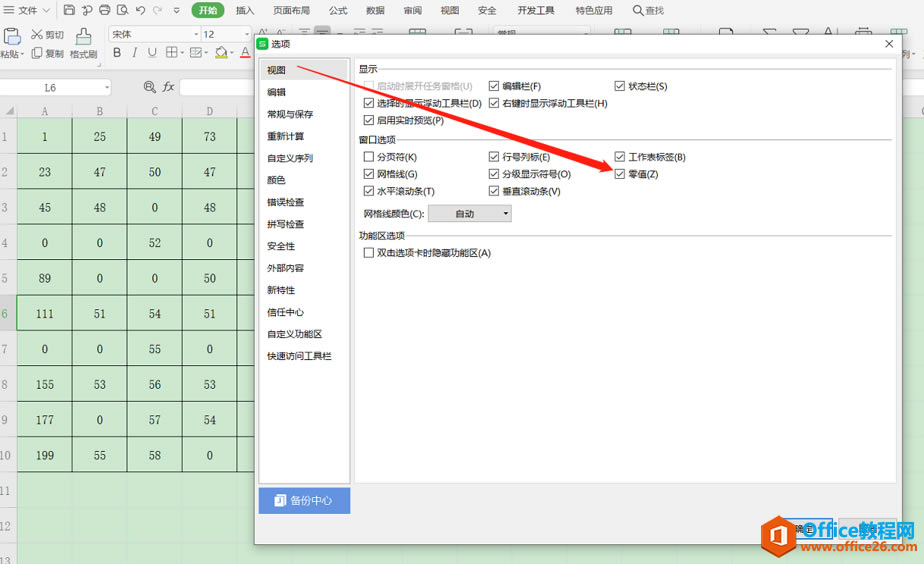Click the select-all corner of the sheet

9,111
